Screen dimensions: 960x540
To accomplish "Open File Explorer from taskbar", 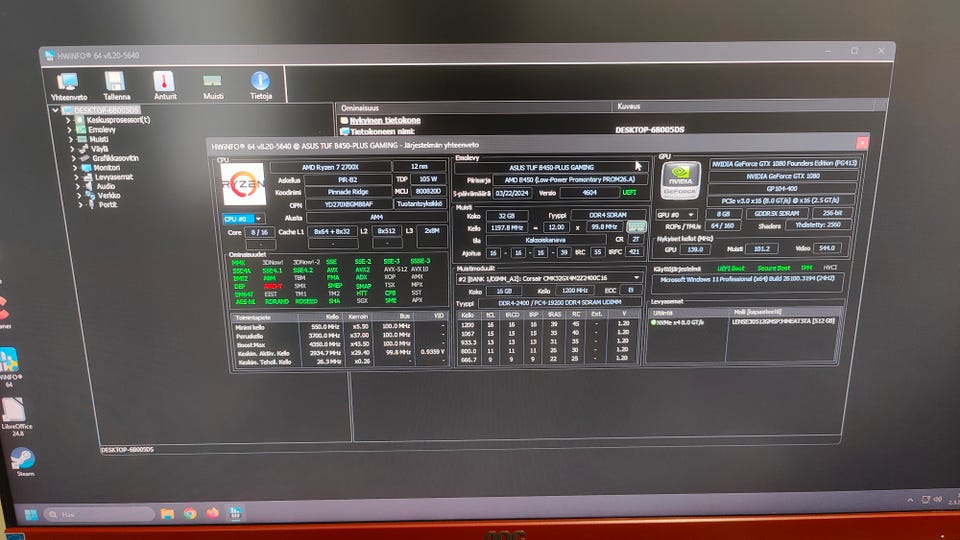I will pos(167,514).
